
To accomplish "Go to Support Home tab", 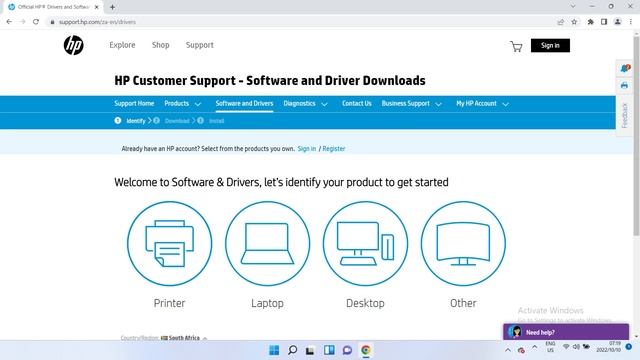I will click(134, 104).
